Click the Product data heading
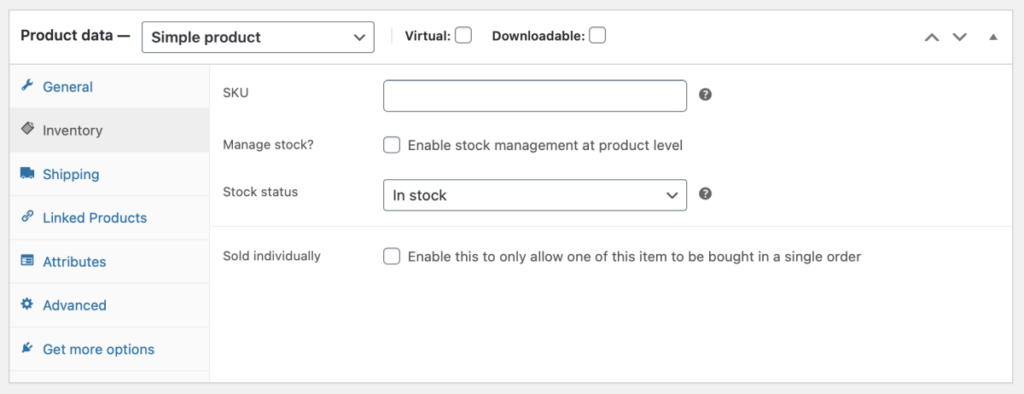 (x=76, y=35)
